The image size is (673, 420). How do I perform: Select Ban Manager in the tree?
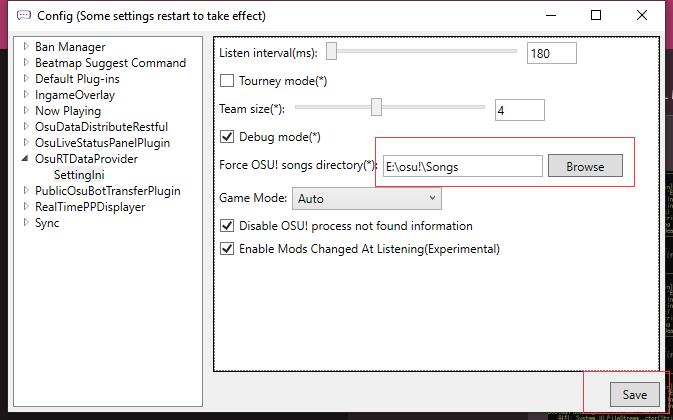click(x=70, y=47)
